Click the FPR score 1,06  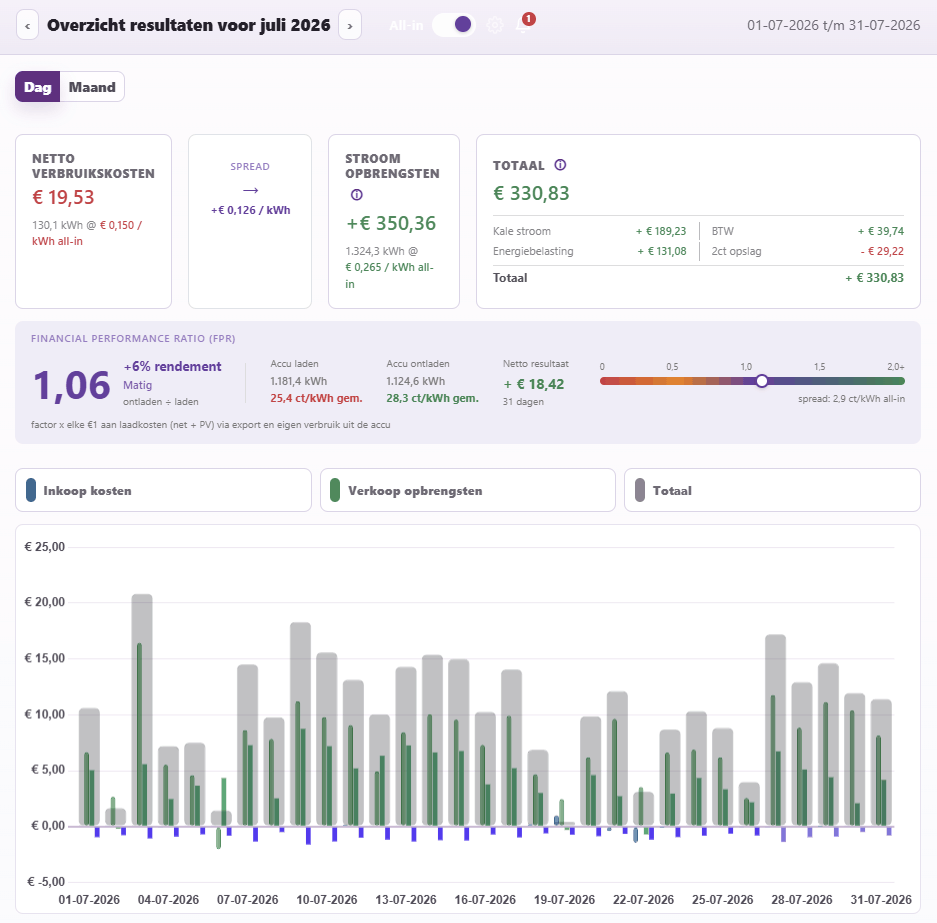pos(72,385)
